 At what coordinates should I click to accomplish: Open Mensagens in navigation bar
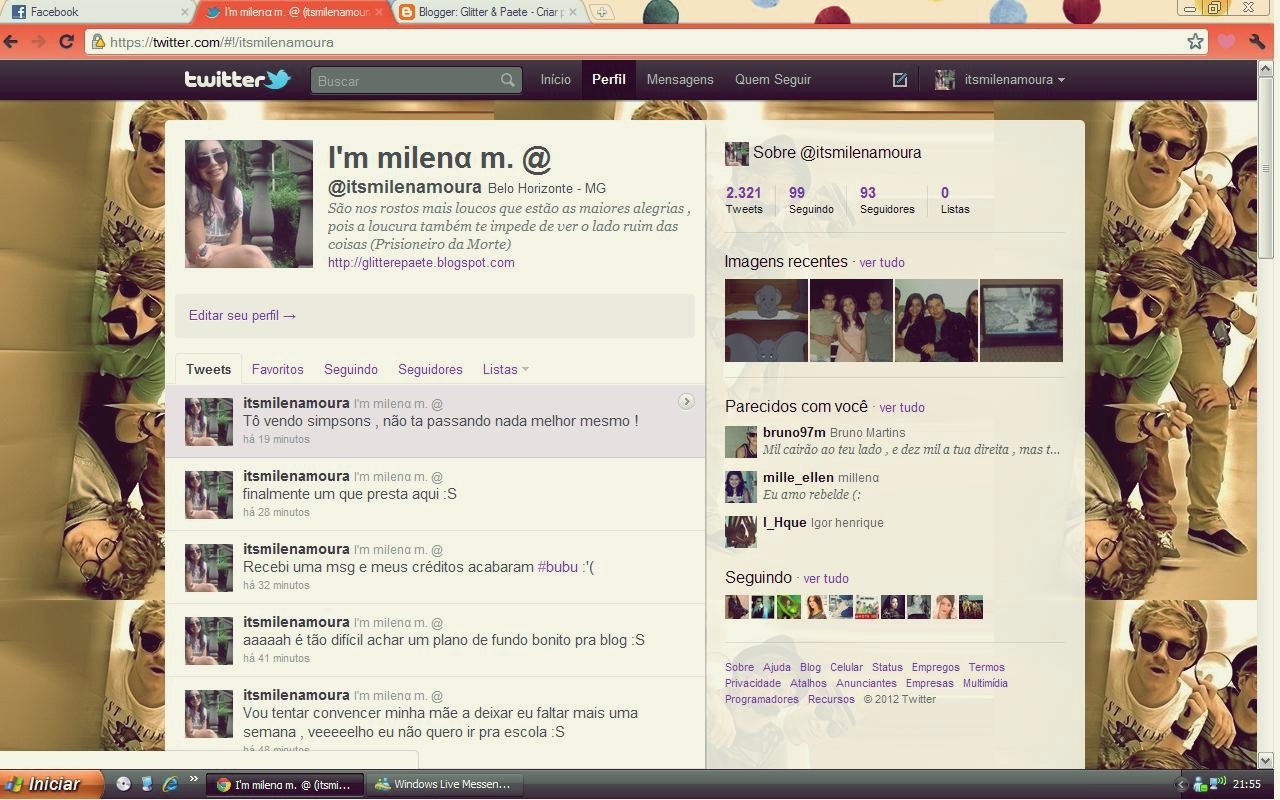click(680, 79)
